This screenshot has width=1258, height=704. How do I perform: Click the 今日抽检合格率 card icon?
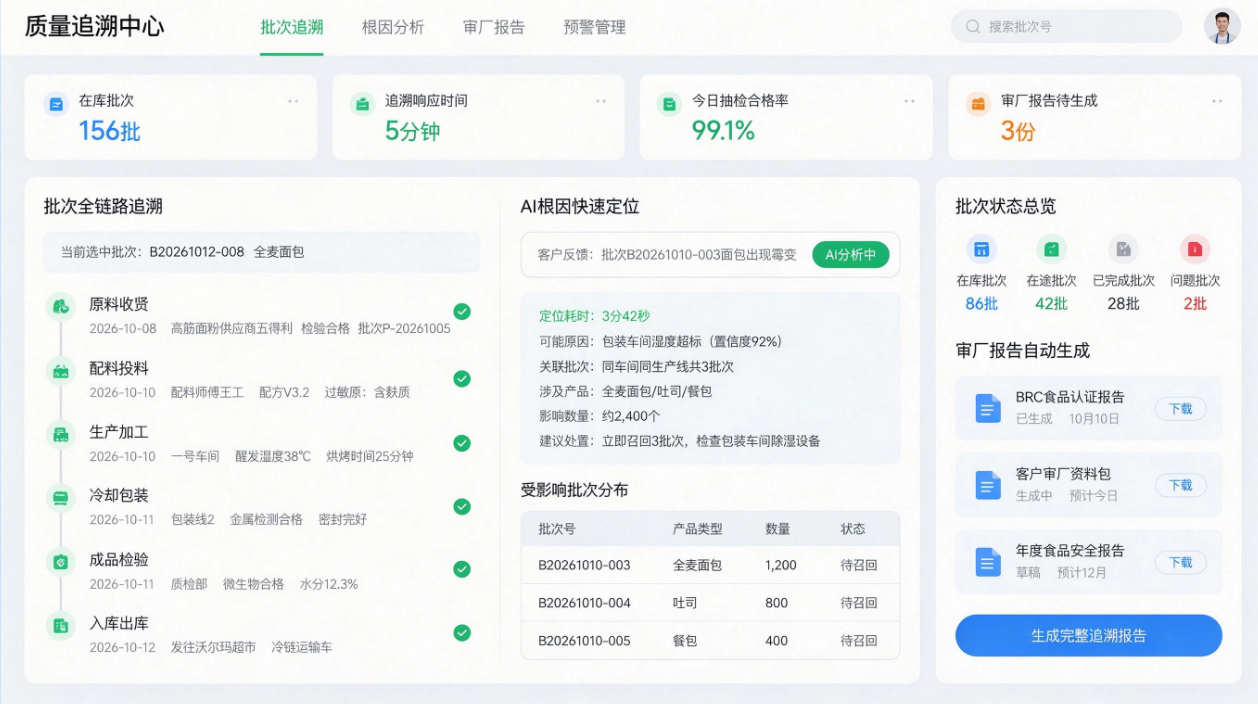tap(669, 103)
